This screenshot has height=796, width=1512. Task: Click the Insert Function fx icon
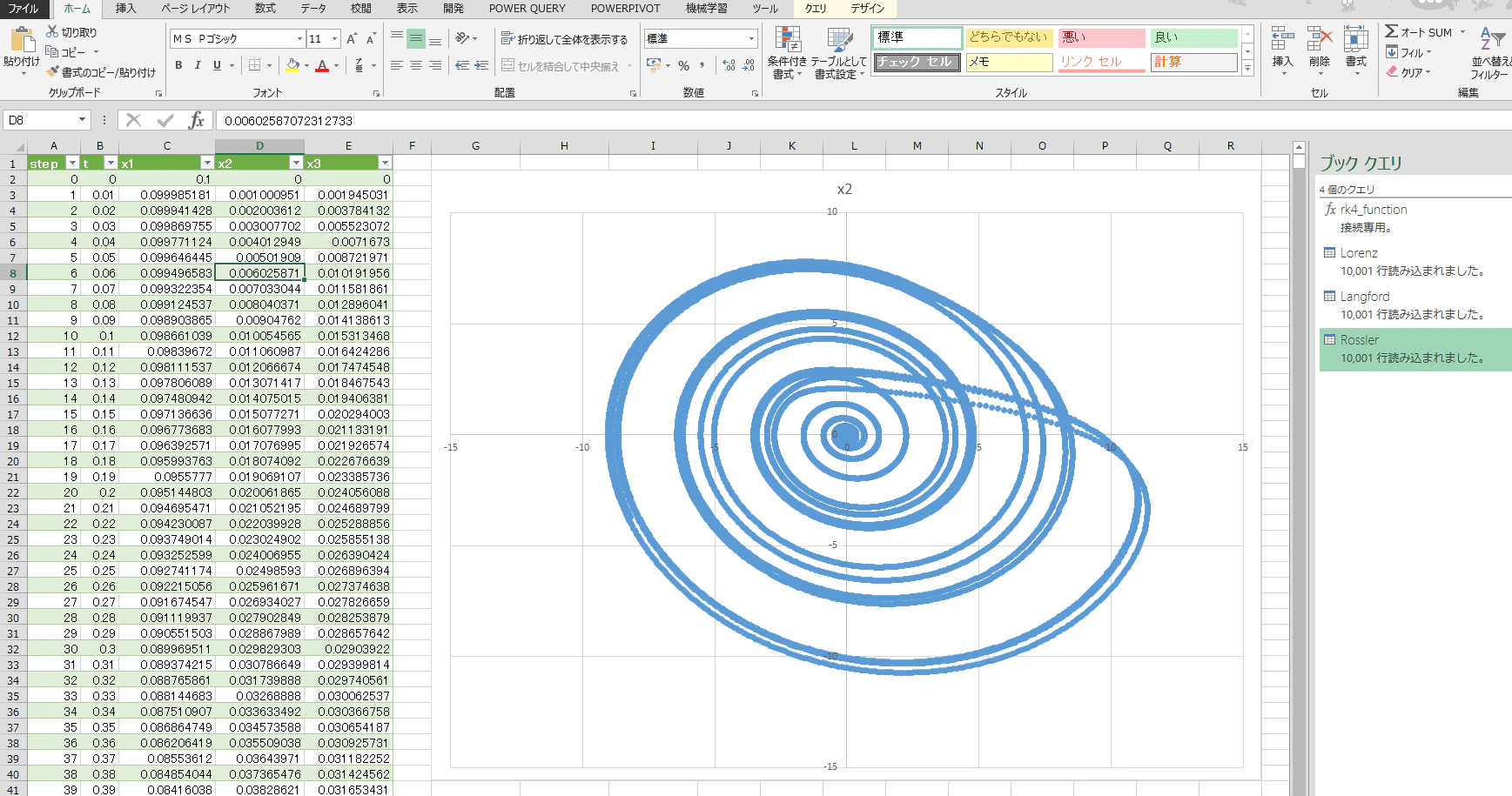[x=197, y=120]
